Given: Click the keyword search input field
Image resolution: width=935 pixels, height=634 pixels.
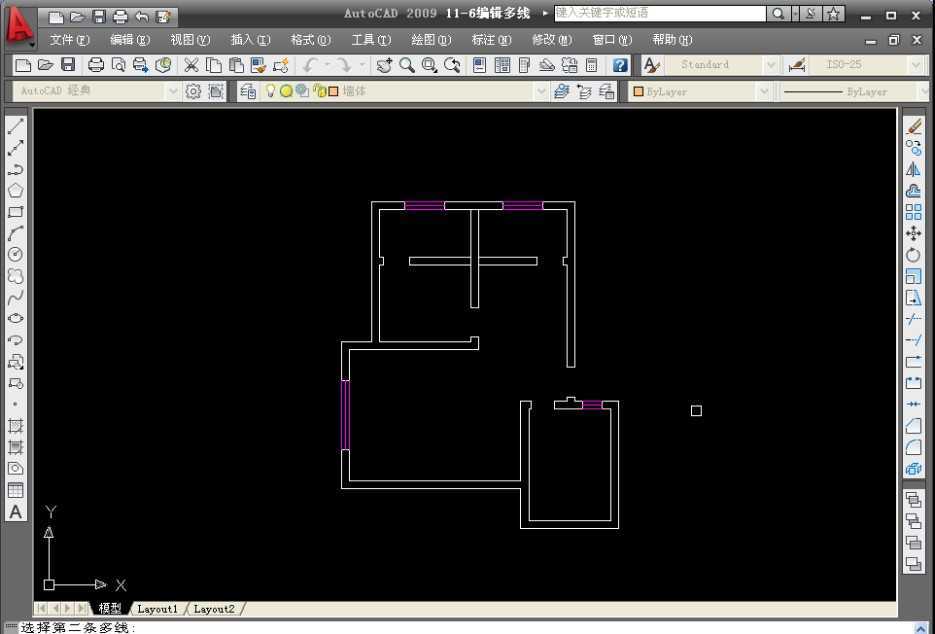Looking at the screenshot, I should [x=660, y=13].
